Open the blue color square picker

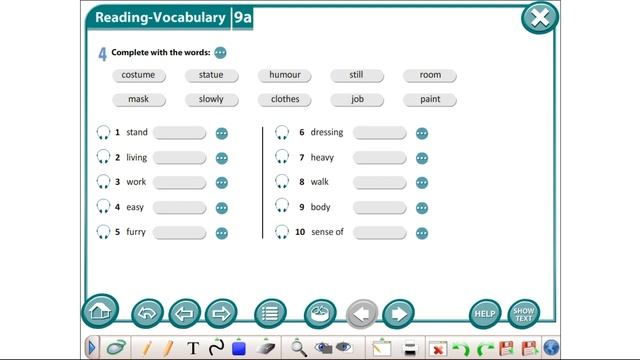tap(239, 348)
